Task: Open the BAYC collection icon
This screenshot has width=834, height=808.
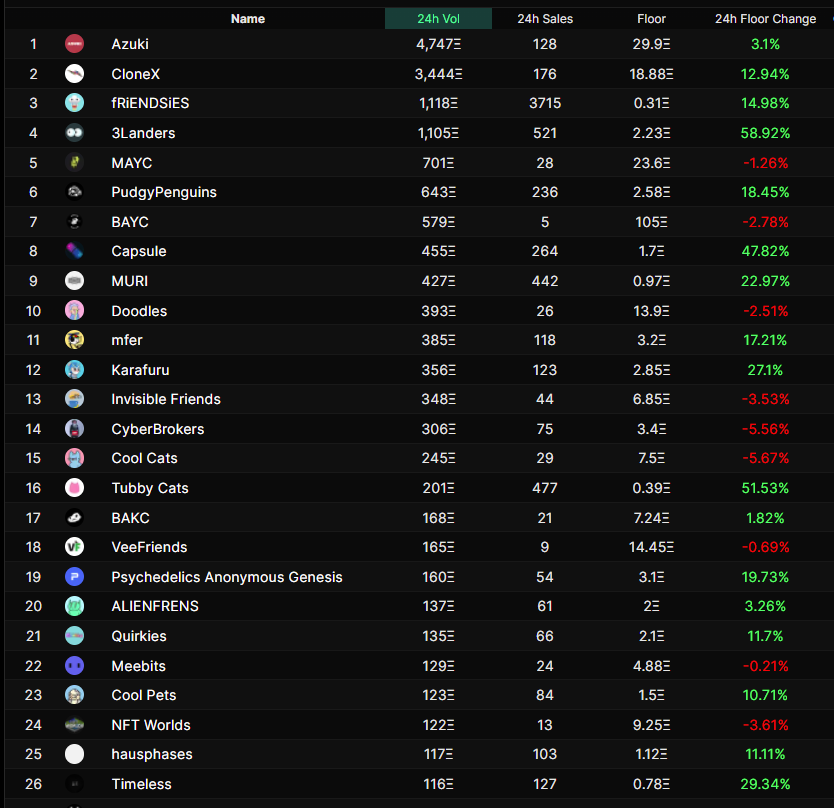Action: (x=74, y=221)
